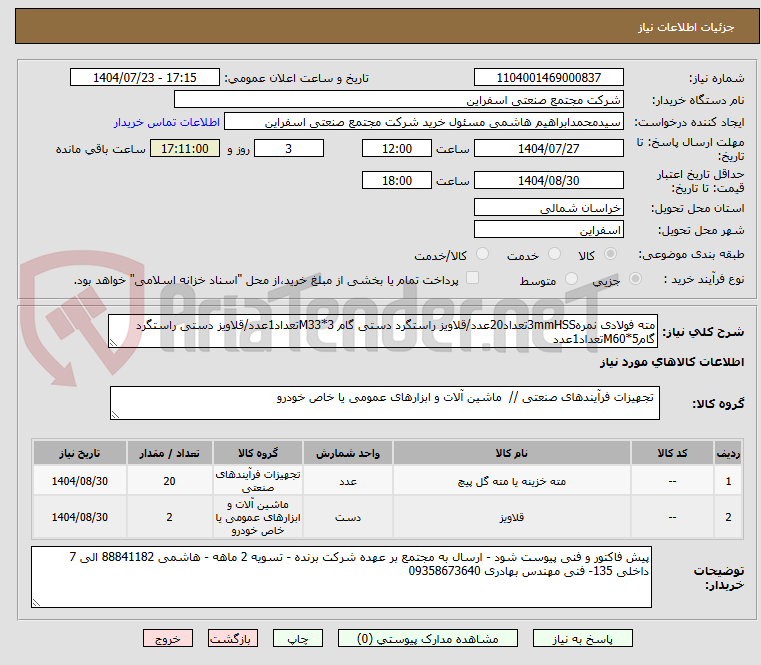
Task: Click price validity date 1404/08/30 field
Action: pos(548,181)
